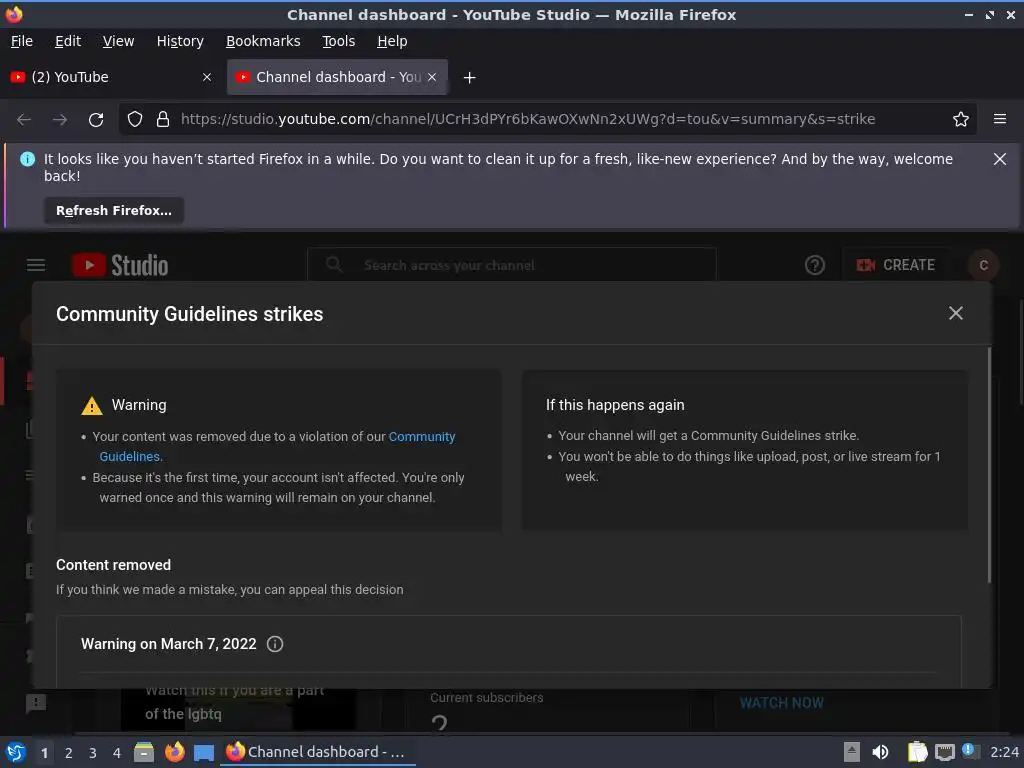This screenshot has width=1024, height=768.
Task: Click the network tray icon
Action: pyautogui.click(x=944, y=753)
